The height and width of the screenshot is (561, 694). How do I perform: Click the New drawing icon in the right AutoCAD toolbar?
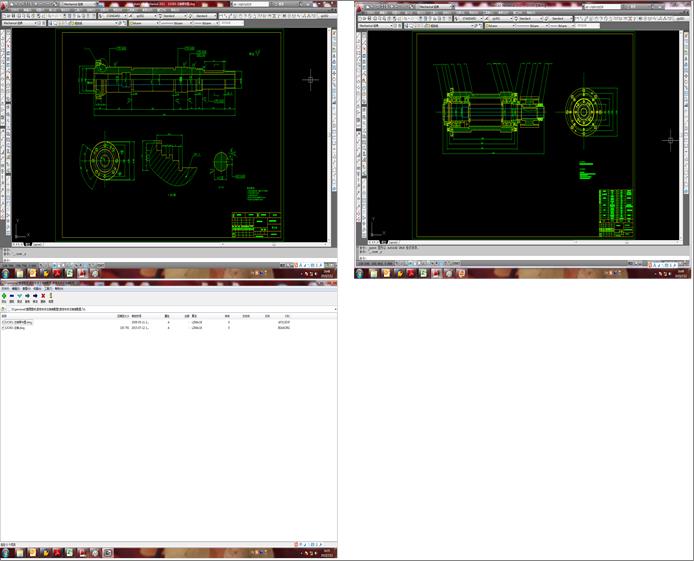click(x=361, y=19)
